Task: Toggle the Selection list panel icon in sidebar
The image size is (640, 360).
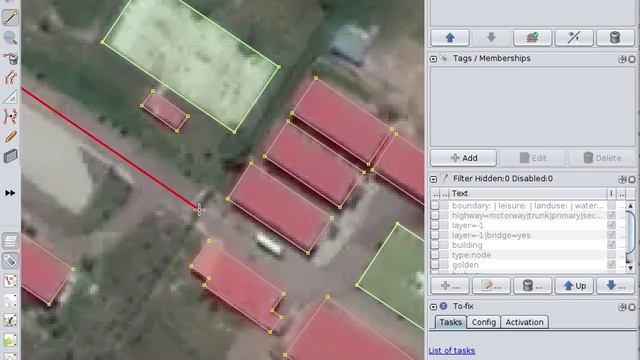Action: [10, 280]
